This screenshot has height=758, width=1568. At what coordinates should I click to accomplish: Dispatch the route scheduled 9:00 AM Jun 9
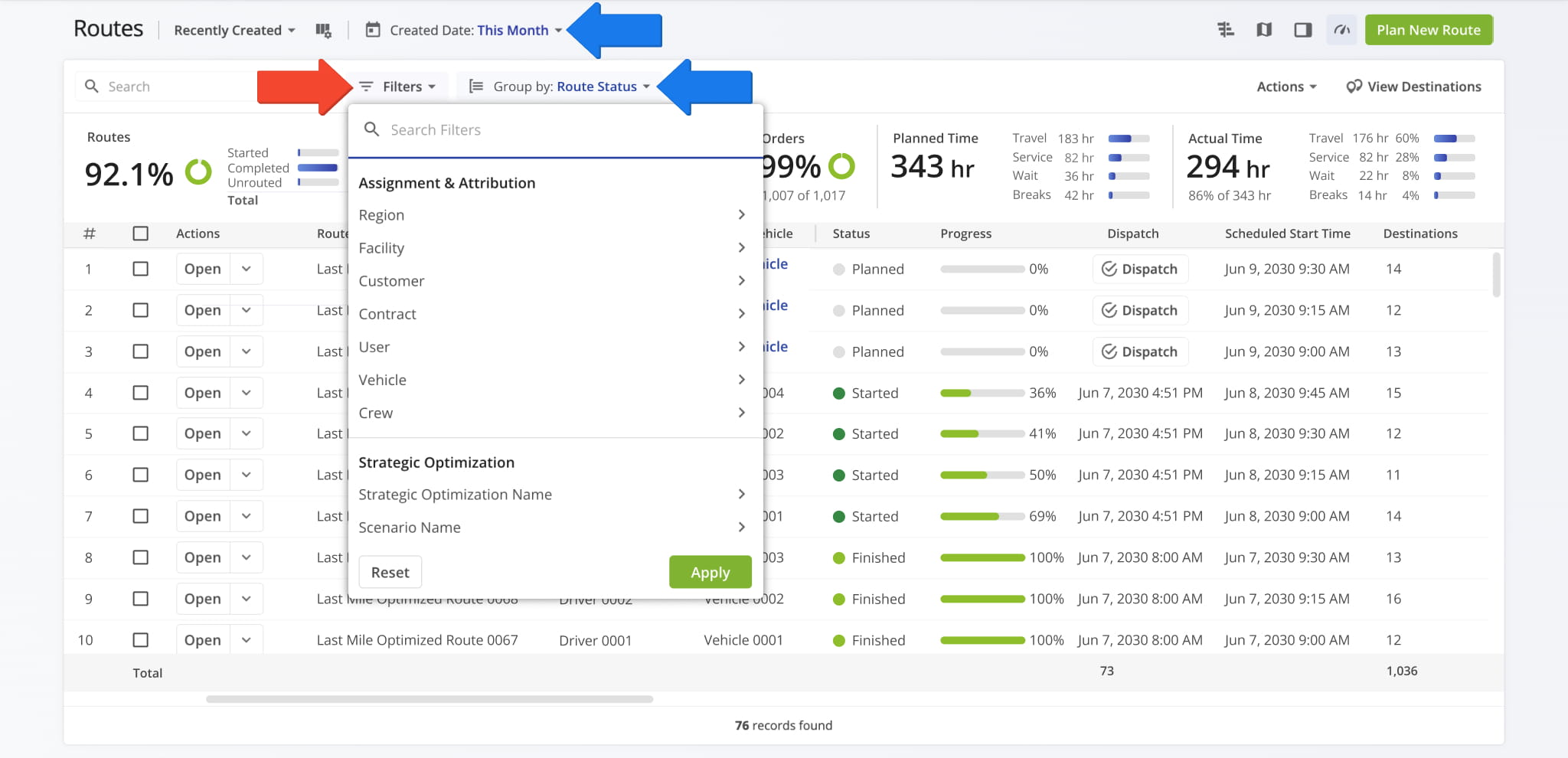pos(1140,351)
